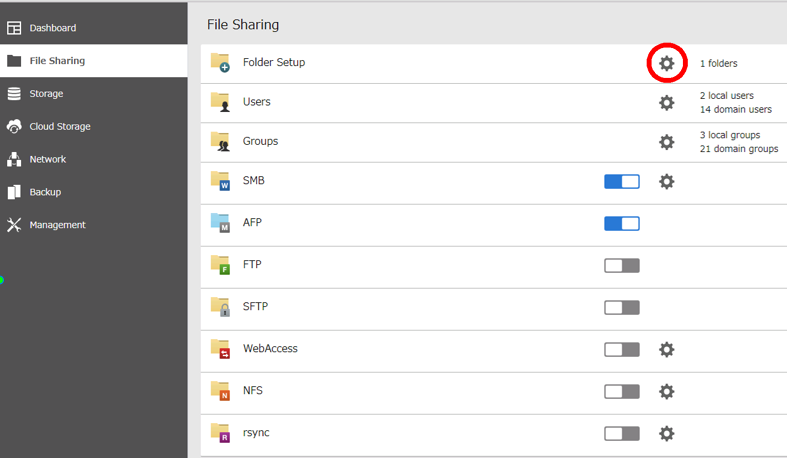The image size is (787, 458).
Task: Turn on the rsync toggle
Action: (x=621, y=433)
